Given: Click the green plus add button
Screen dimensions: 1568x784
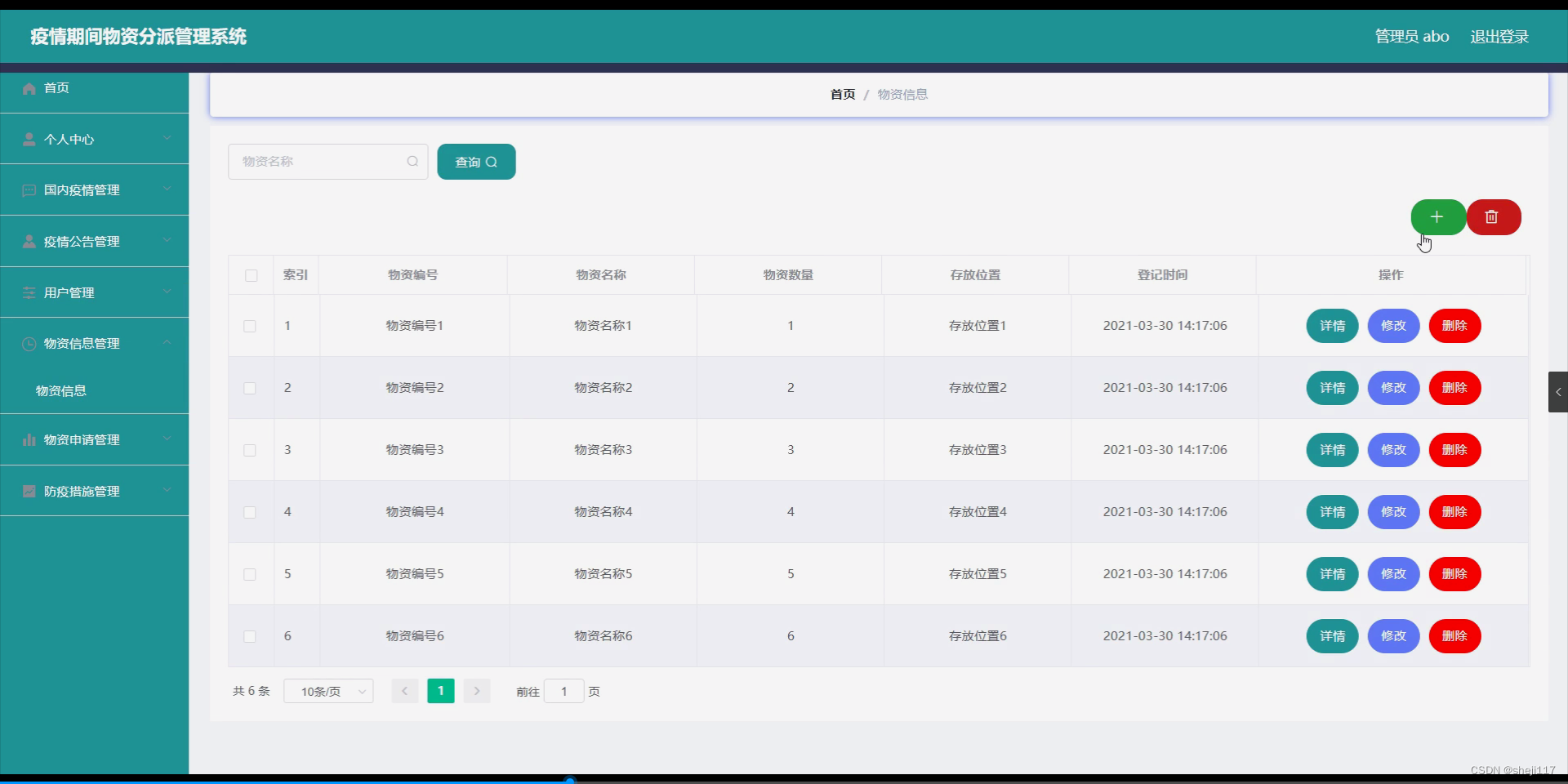Looking at the screenshot, I should pyautogui.click(x=1437, y=217).
